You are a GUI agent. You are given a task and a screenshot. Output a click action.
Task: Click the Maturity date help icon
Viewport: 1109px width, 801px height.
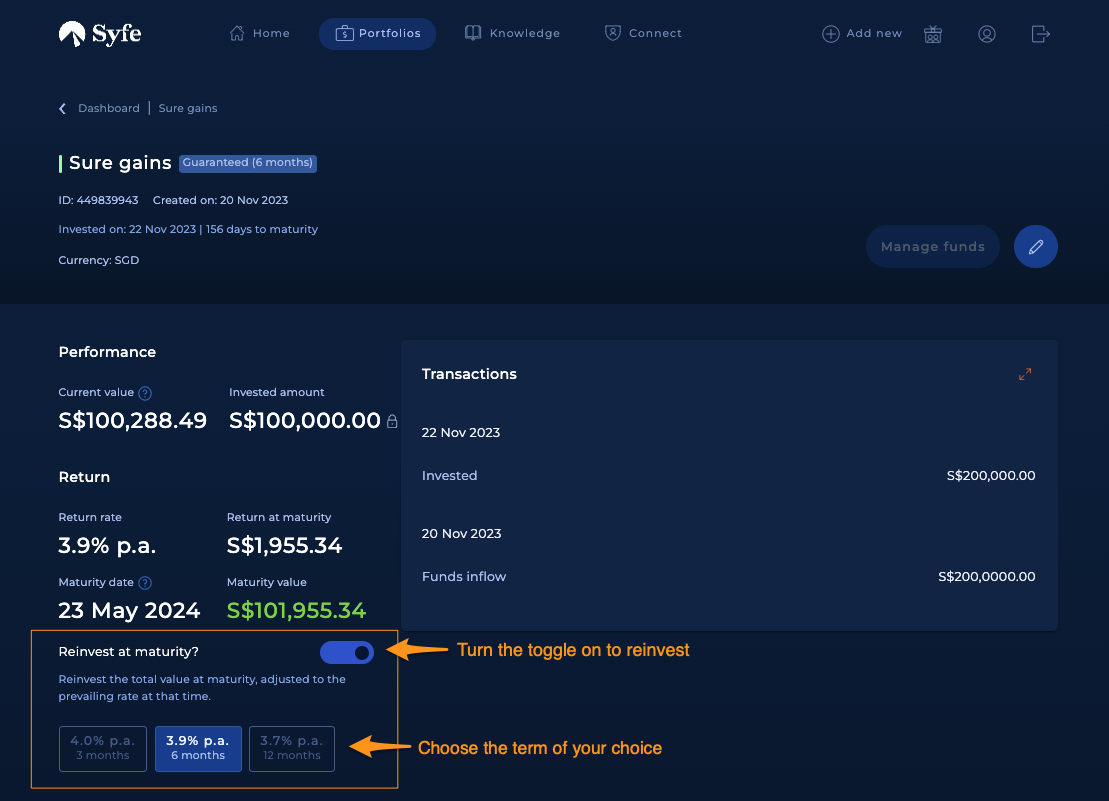(x=145, y=583)
